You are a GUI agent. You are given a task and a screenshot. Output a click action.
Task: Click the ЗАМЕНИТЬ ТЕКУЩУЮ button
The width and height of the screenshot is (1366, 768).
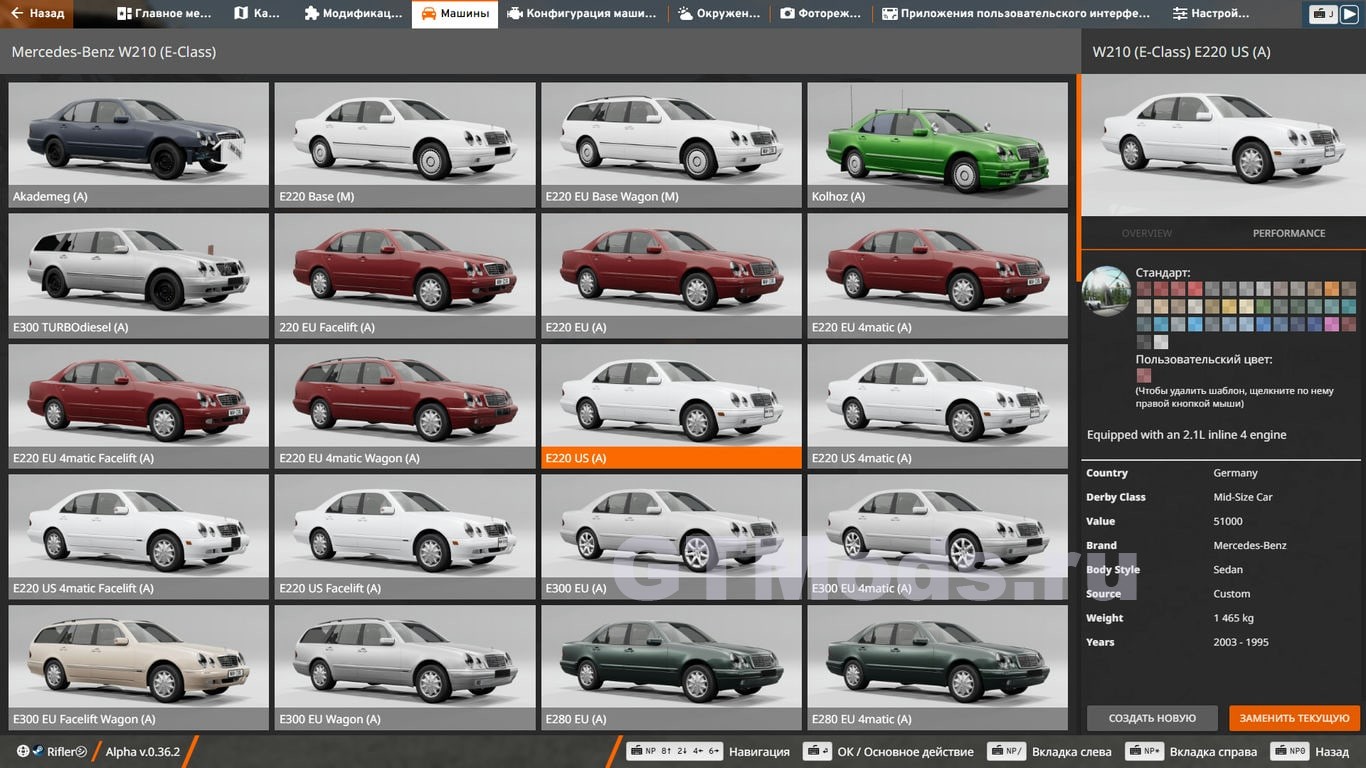pos(1294,718)
